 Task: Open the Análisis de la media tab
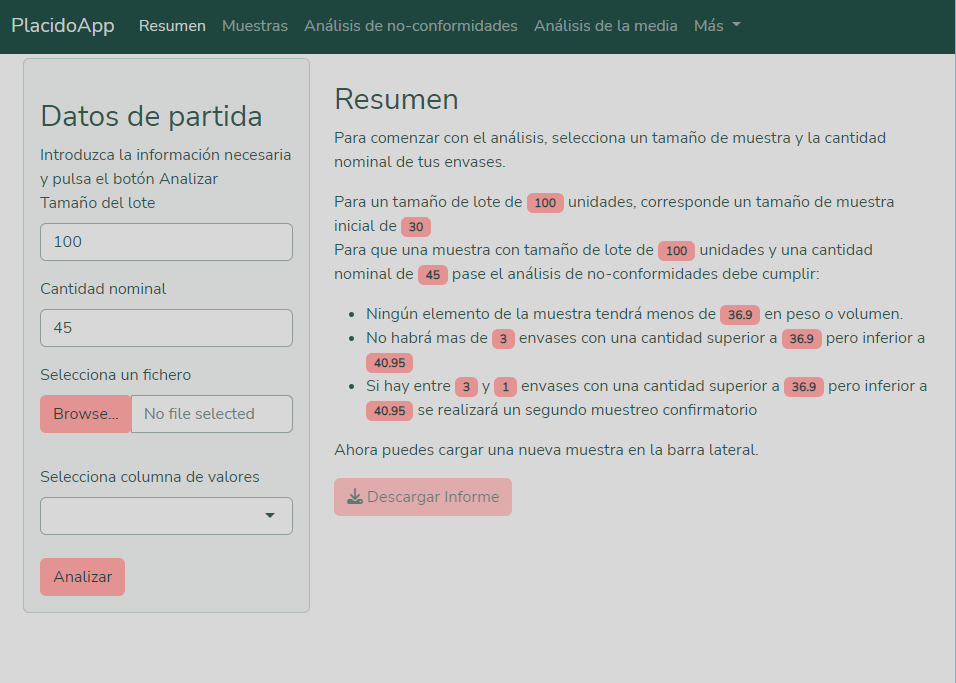point(605,26)
